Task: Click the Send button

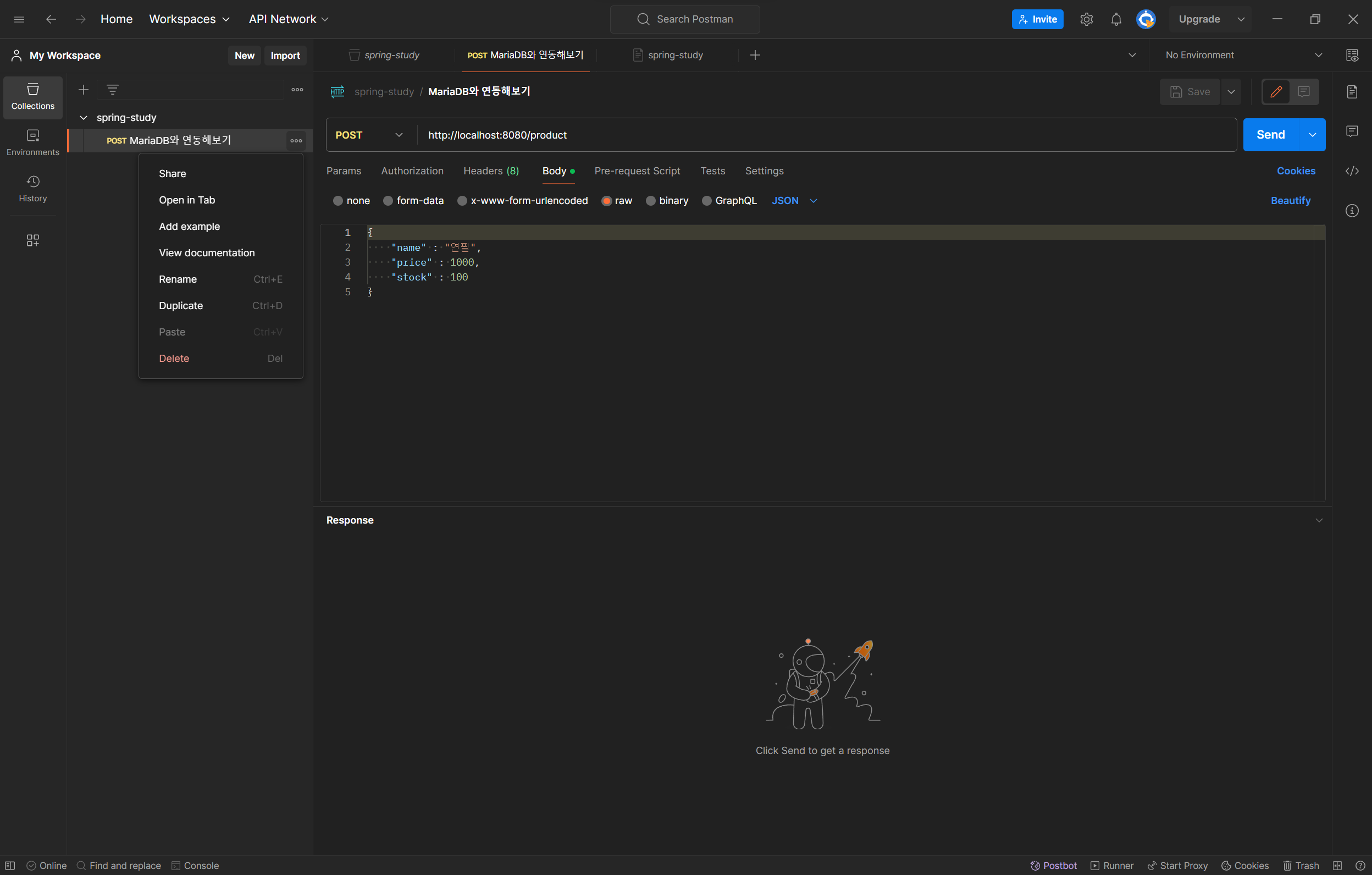Action: click(x=1270, y=135)
